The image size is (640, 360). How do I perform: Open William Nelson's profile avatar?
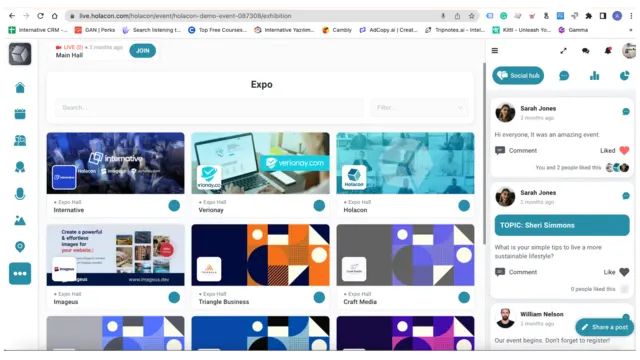click(505, 318)
